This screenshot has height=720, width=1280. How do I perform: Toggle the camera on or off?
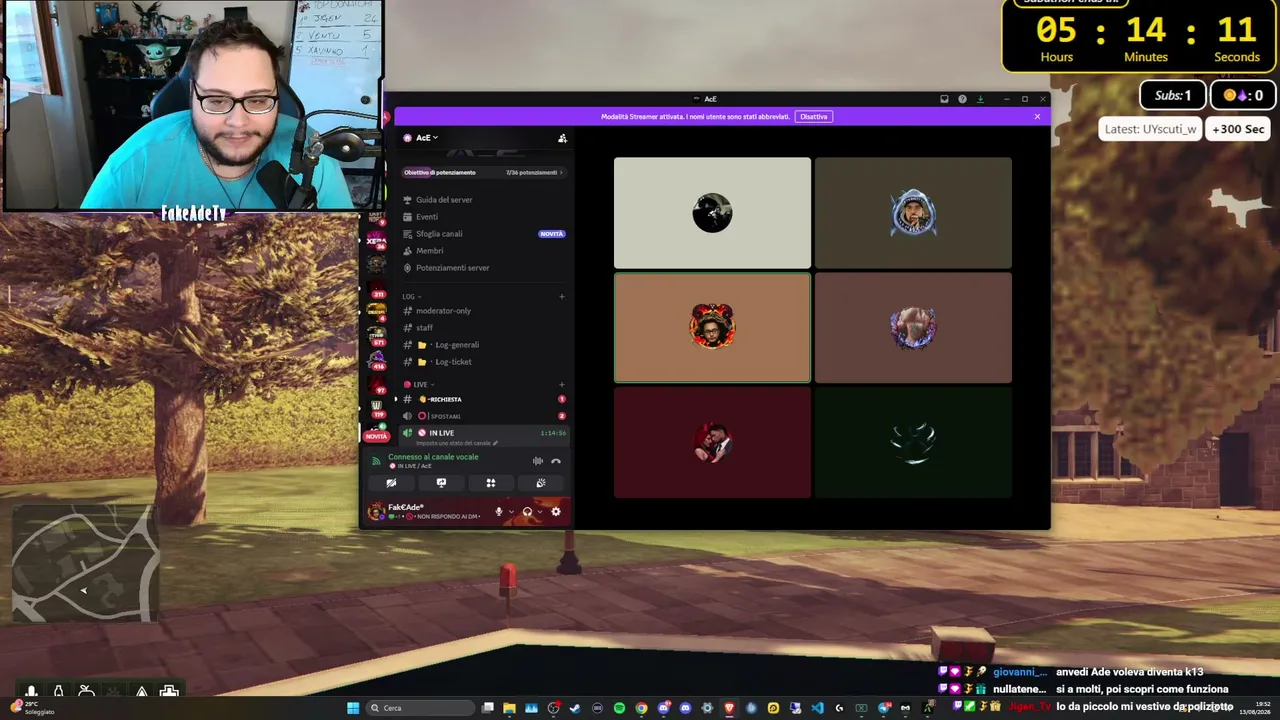point(391,483)
